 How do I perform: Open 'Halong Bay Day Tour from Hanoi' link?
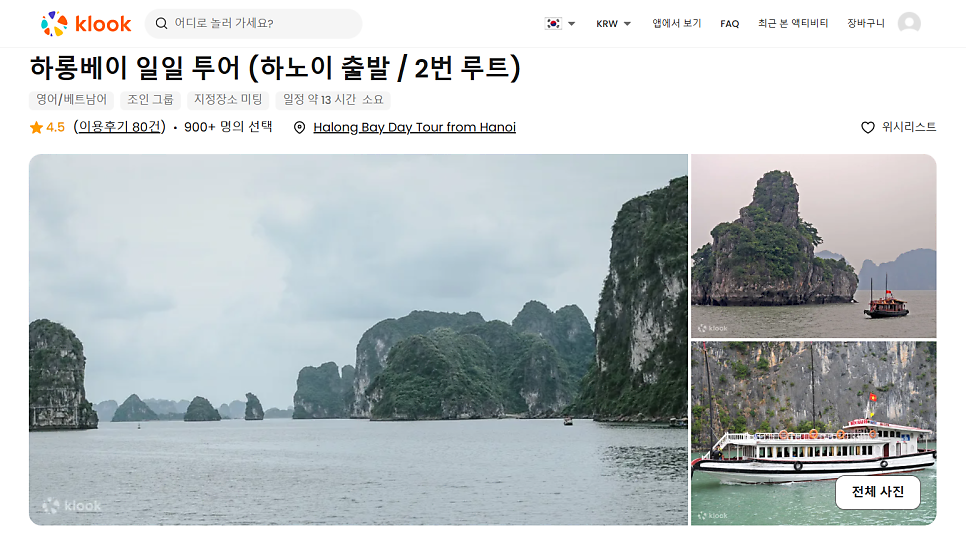coord(415,128)
